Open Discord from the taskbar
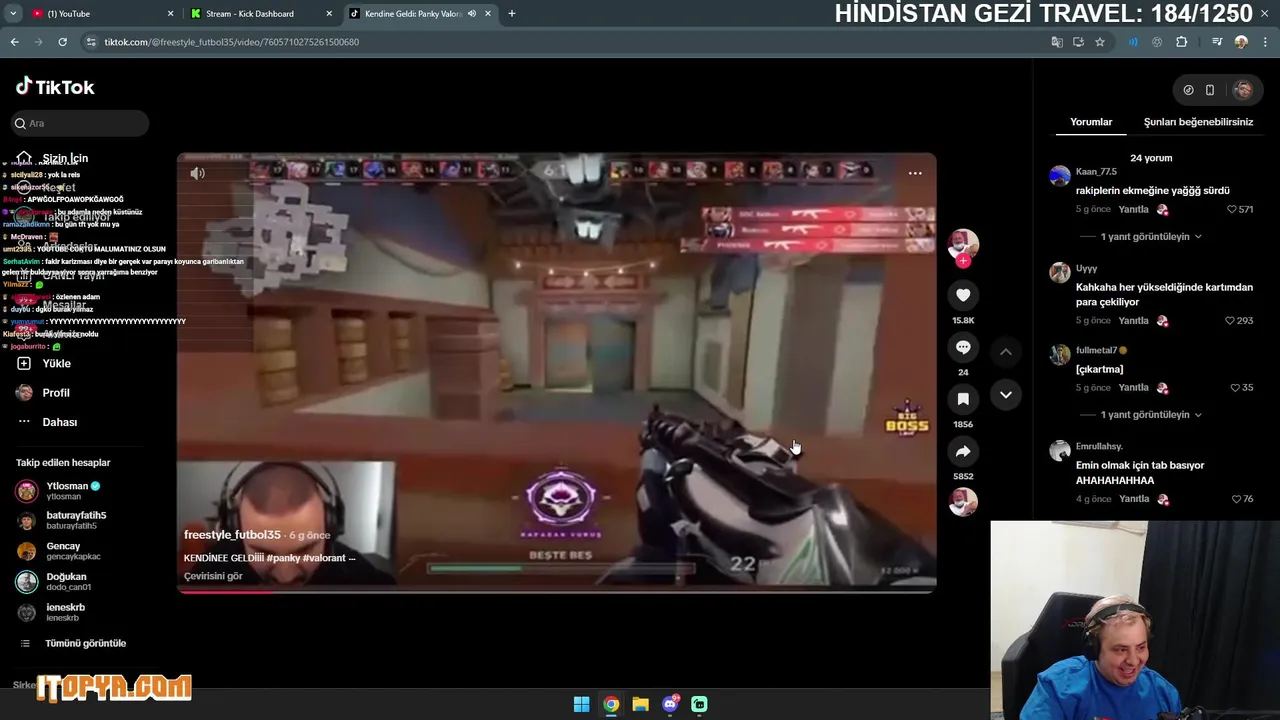Screen dimensions: 1280x720 pos(670,704)
